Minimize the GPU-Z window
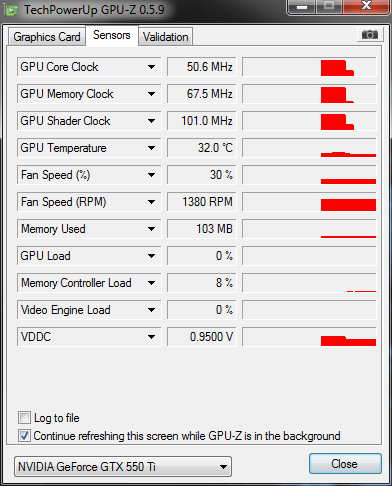 [x=302, y=7]
